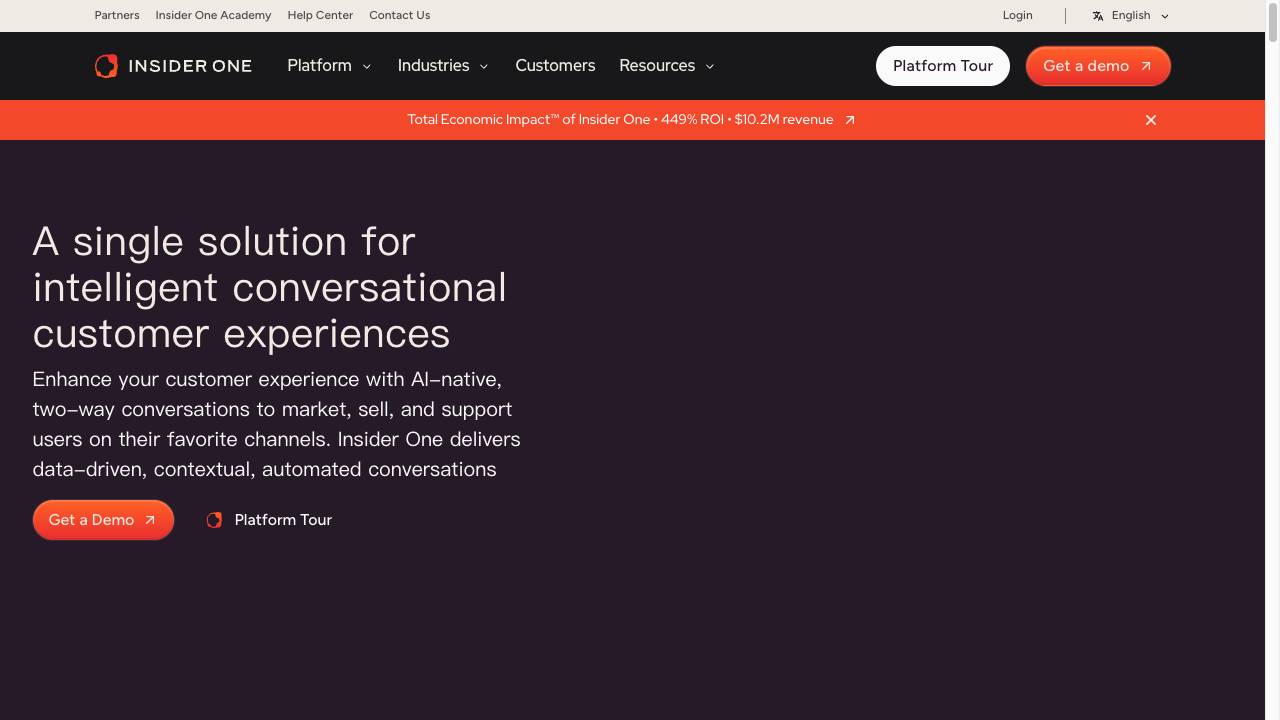1280x720 pixels.
Task: Go to Contact Us
Action: [400, 15]
